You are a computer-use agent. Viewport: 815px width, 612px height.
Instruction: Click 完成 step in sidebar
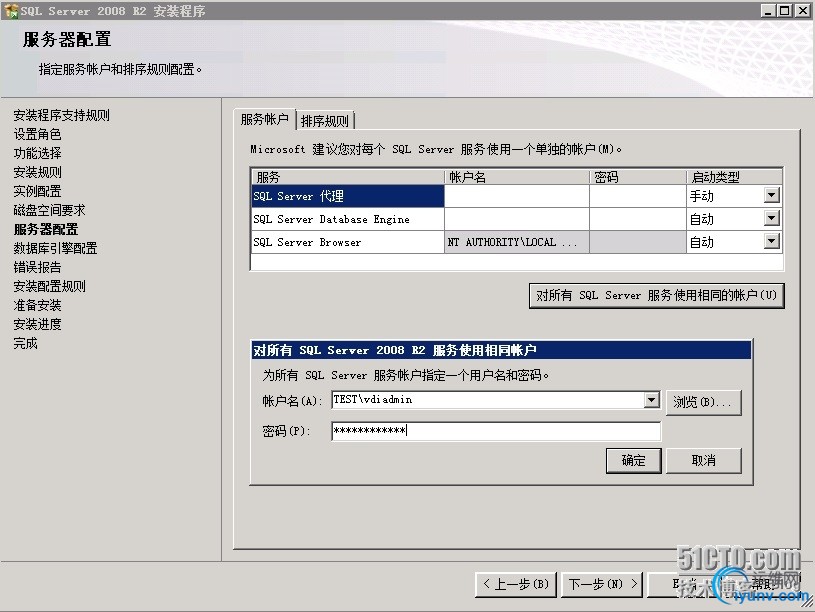coord(25,343)
